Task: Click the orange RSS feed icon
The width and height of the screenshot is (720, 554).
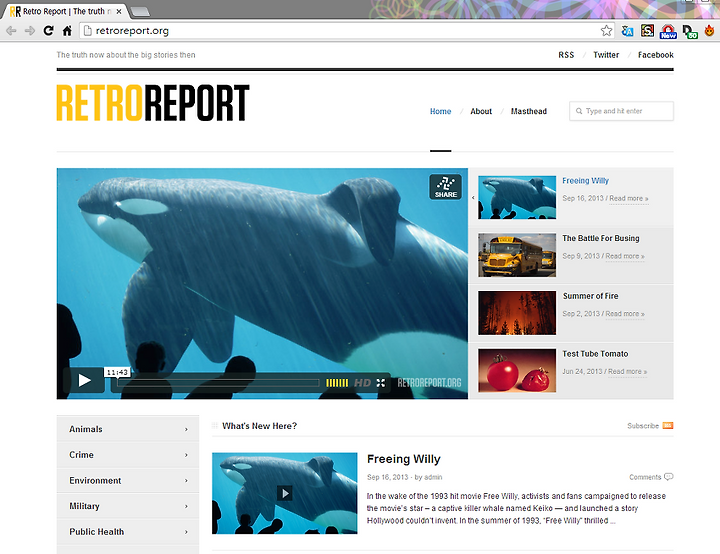Action: [668, 426]
